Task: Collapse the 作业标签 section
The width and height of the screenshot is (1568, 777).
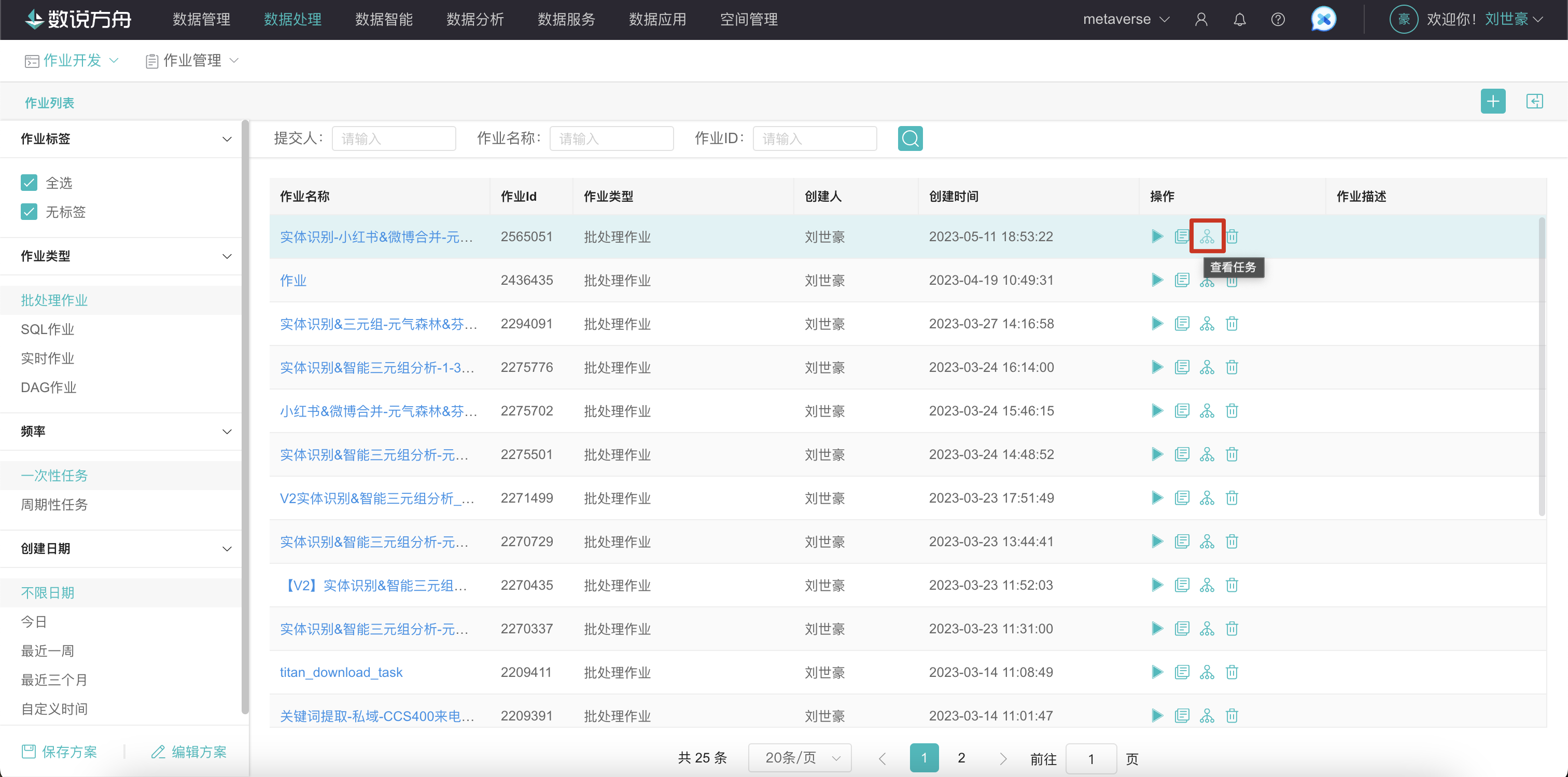Action: tap(227, 140)
